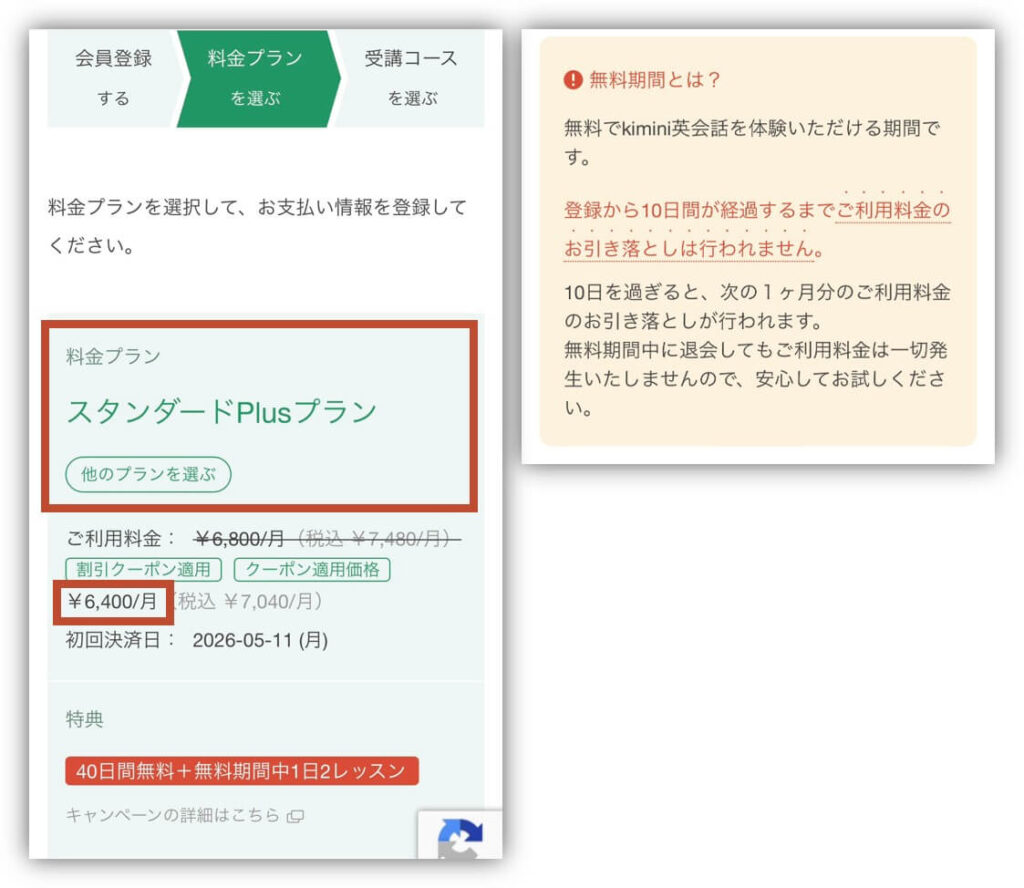Image resolution: width=1024 pixels, height=888 pixels.
Task: Click the 税込 ¥7,040/月 tax-included price
Action: click(250, 602)
